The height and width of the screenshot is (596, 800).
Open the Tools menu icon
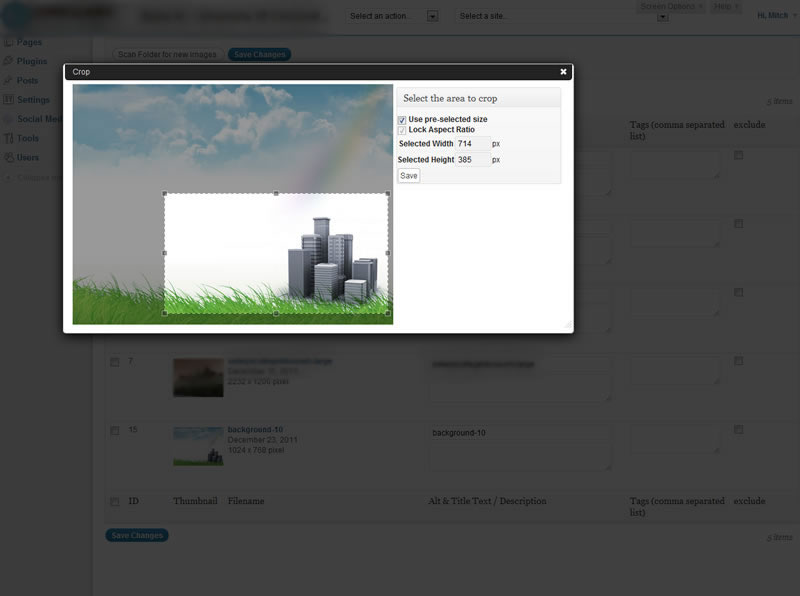[8, 138]
